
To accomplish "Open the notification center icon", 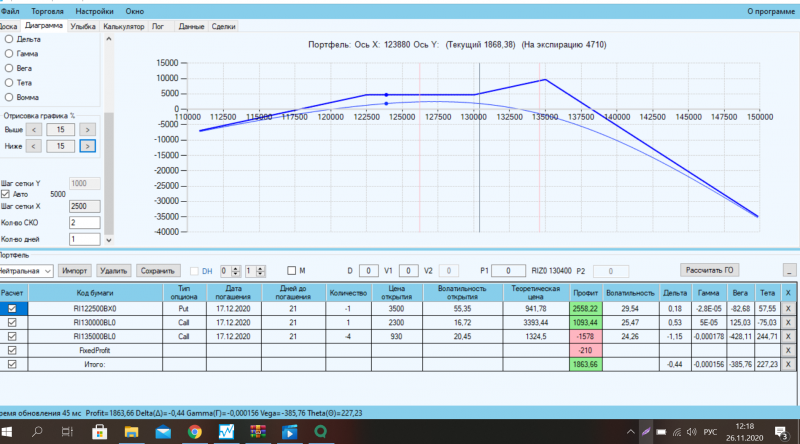I will click(781, 433).
